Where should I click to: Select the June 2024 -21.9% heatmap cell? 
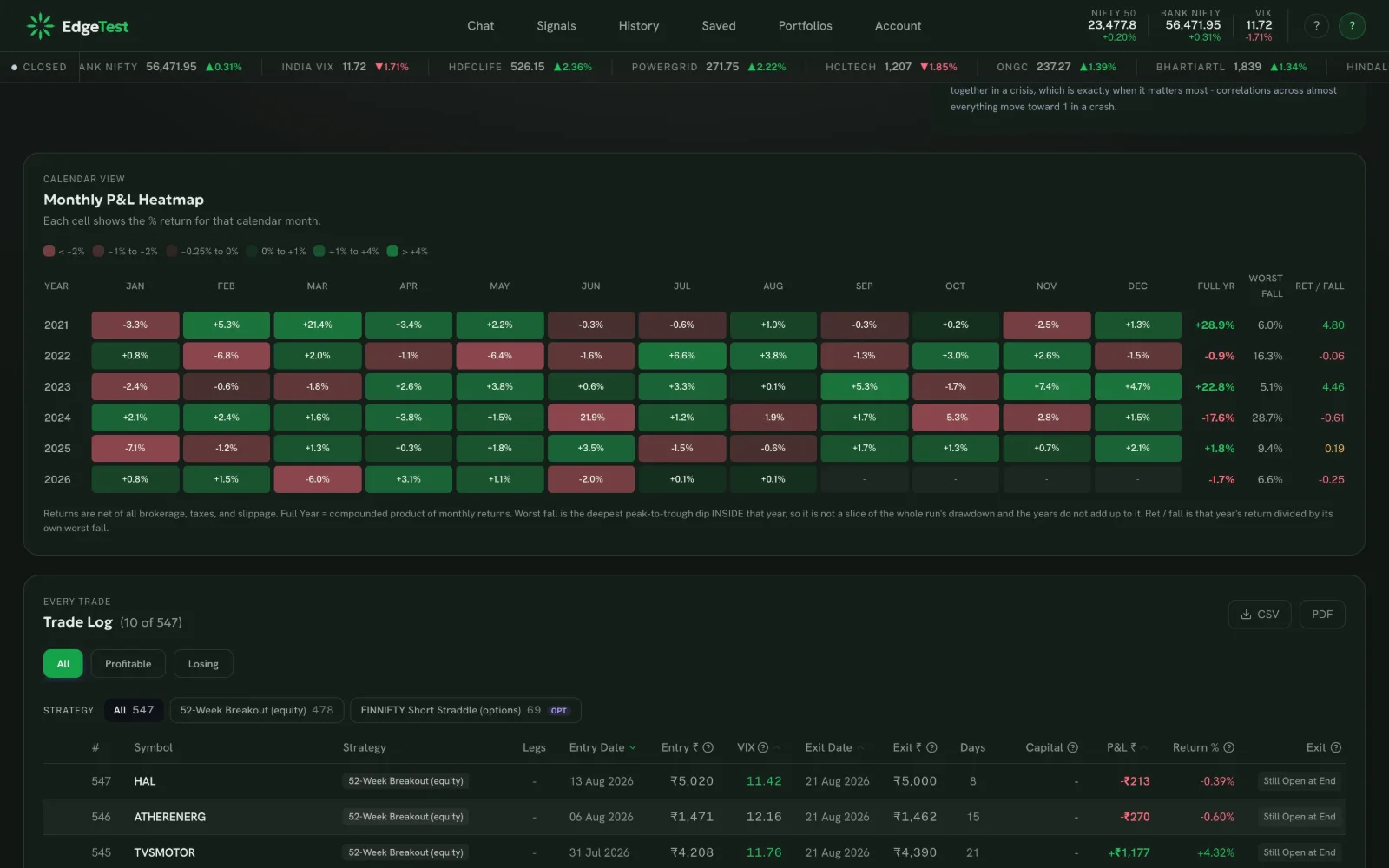tap(591, 418)
